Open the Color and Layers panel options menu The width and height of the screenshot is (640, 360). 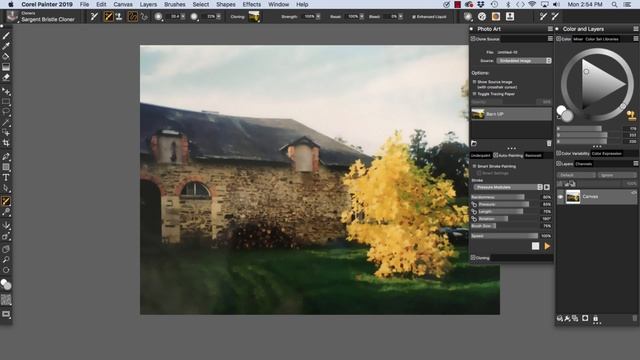(x=636, y=29)
